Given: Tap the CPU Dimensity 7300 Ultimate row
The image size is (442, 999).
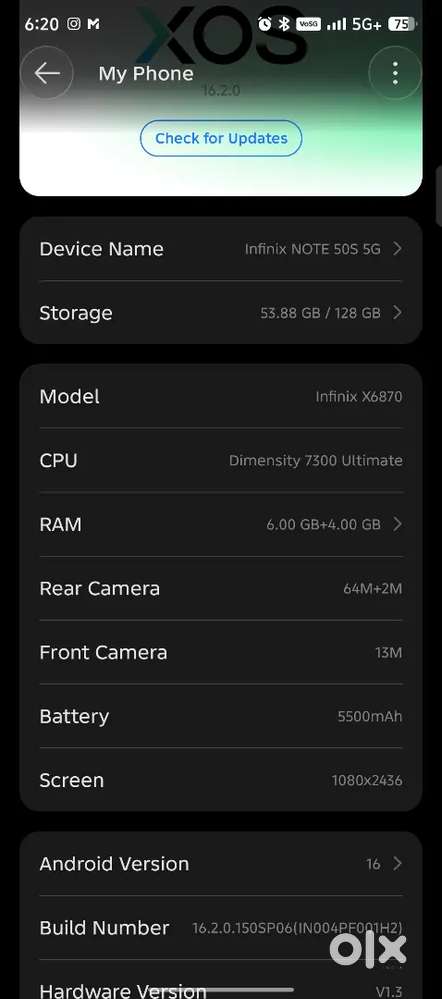Looking at the screenshot, I should (x=221, y=460).
